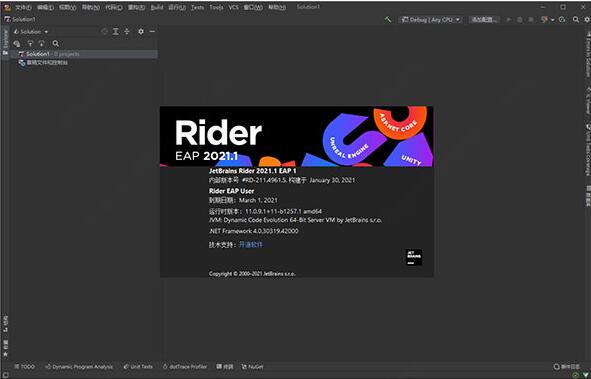Screen dimensions: 591x379
Task: Click the green shield icon in status bar
Action: pos(586,375)
